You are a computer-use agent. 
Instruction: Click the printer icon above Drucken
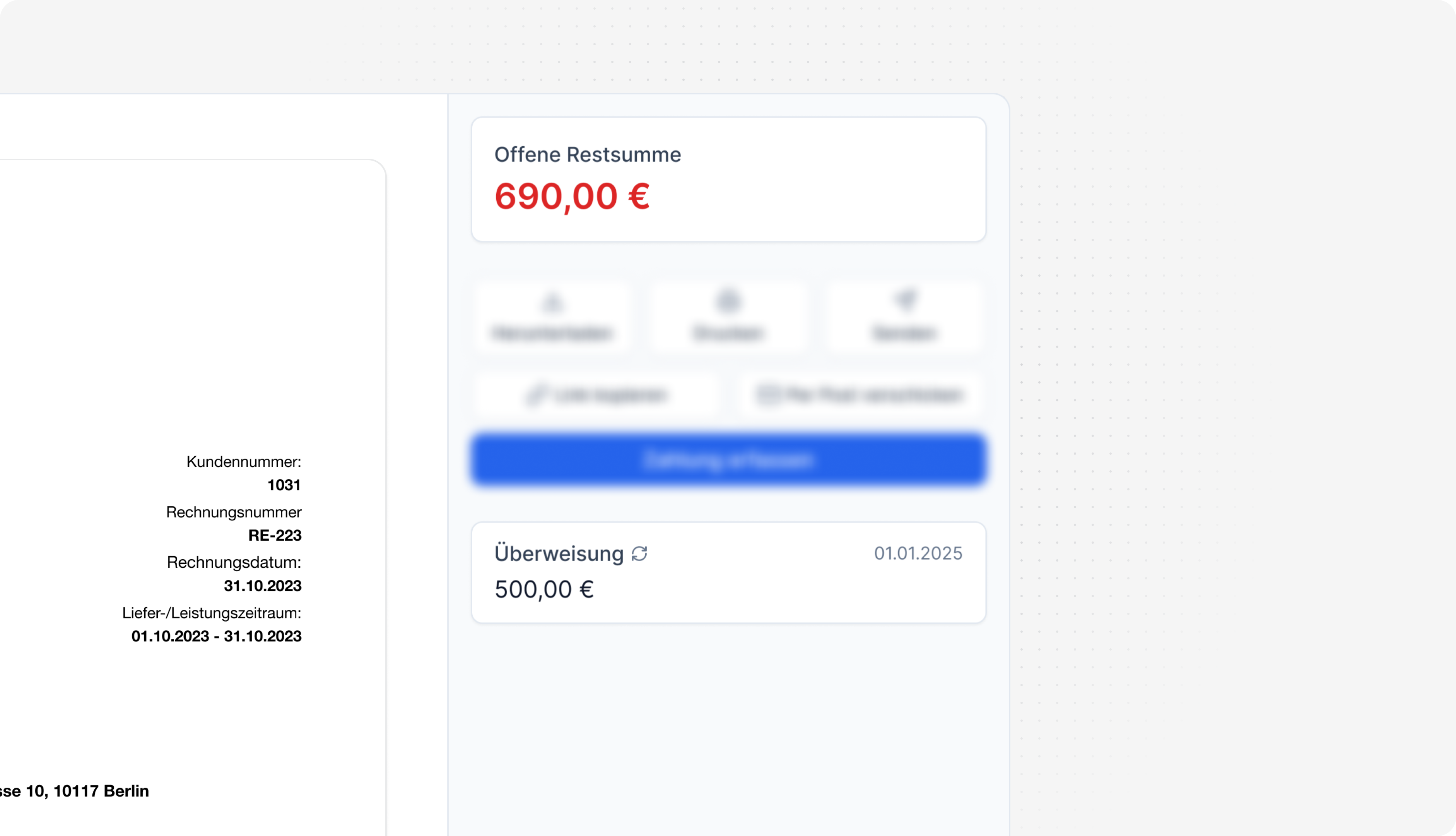click(x=728, y=301)
